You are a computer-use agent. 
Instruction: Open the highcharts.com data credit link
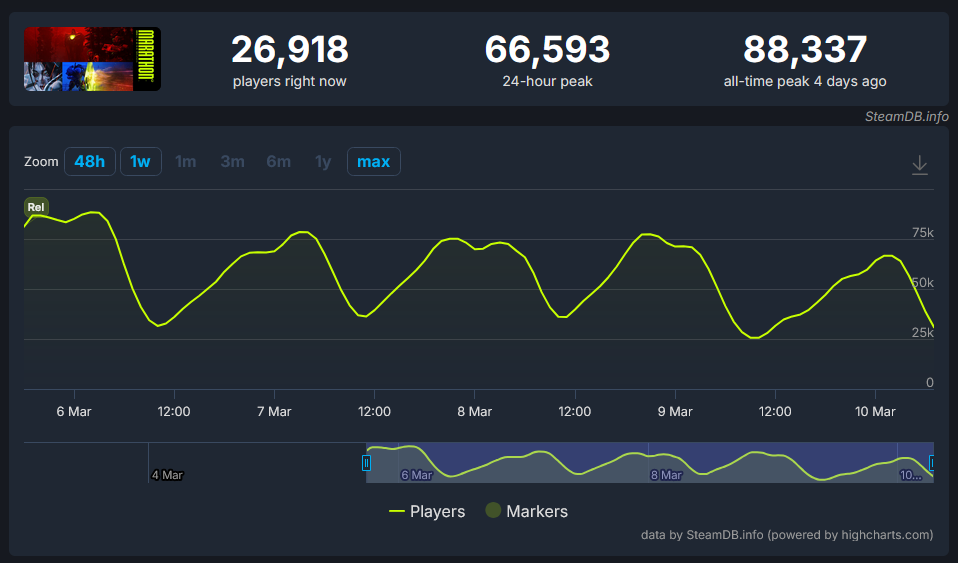(x=787, y=535)
